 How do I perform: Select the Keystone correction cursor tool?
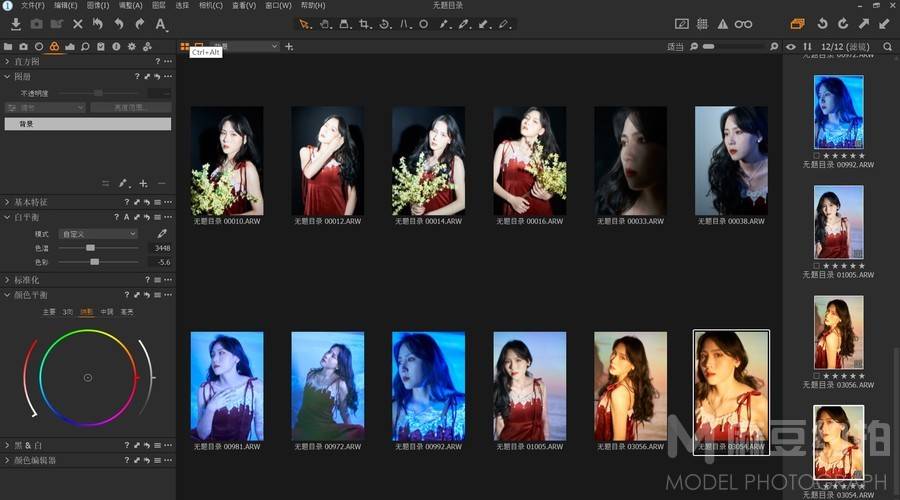click(405, 24)
